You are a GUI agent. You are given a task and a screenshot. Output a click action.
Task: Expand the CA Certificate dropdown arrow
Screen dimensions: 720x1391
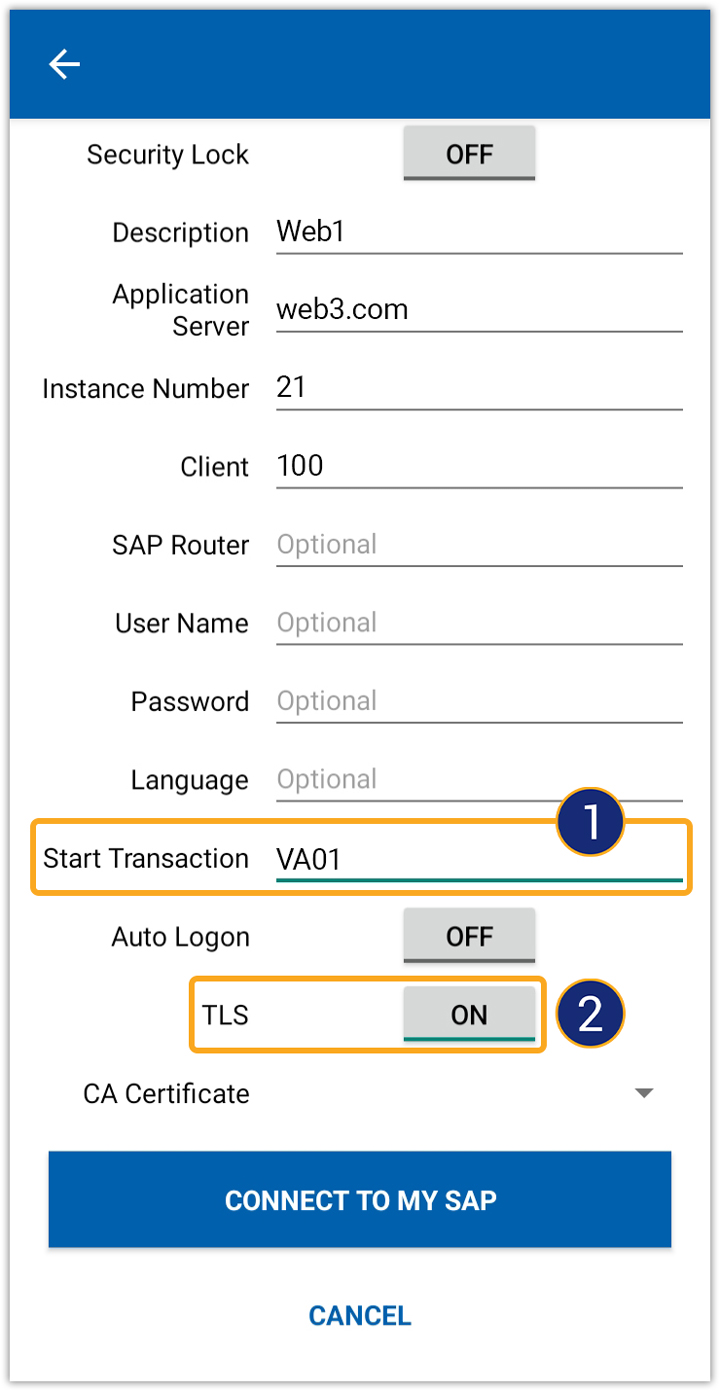(644, 1093)
